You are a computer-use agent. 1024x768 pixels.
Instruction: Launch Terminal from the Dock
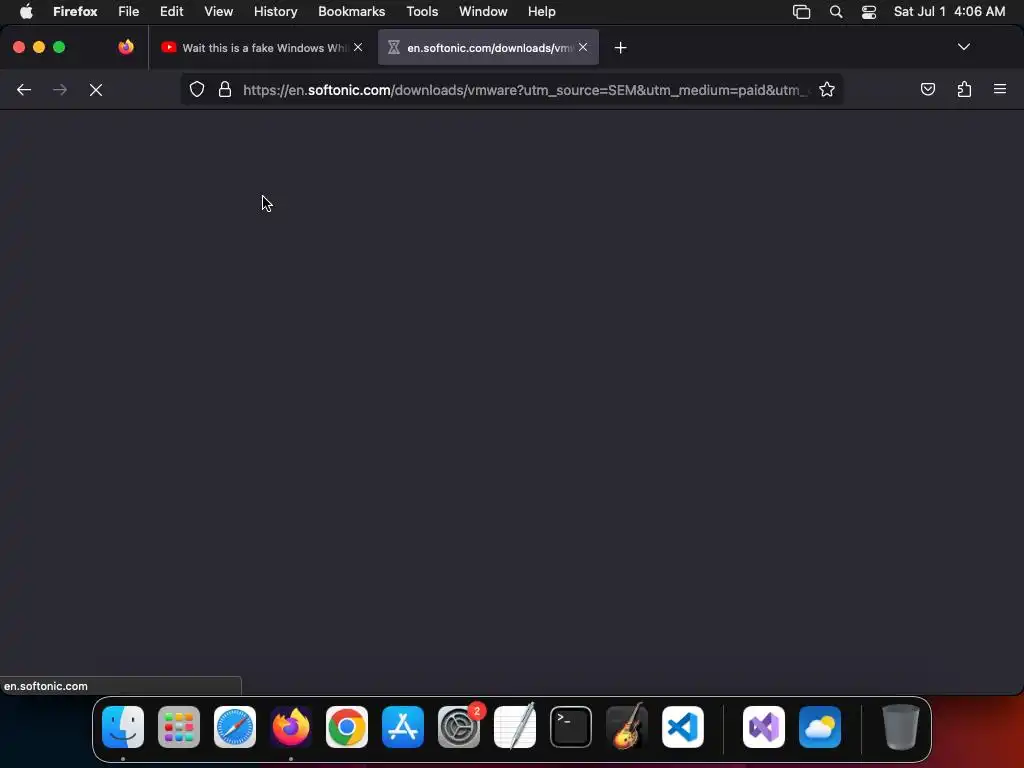(571, 727)
